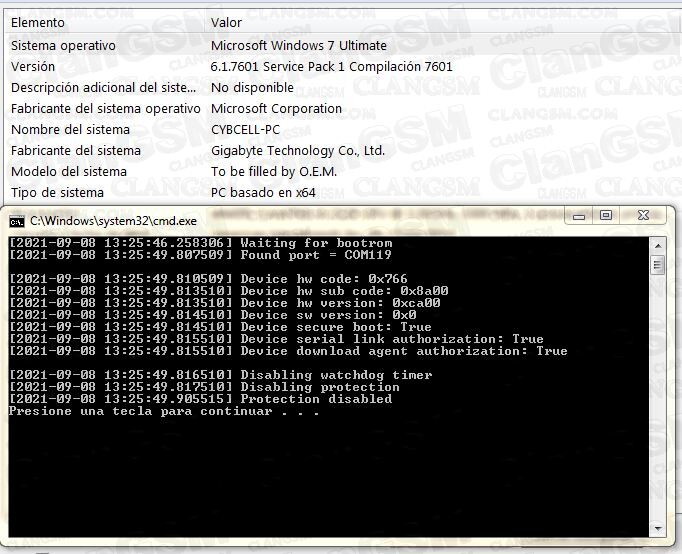Click the cmd scrollbar up arrow
The width and height of the screenshot is (682, 554).
658,246
